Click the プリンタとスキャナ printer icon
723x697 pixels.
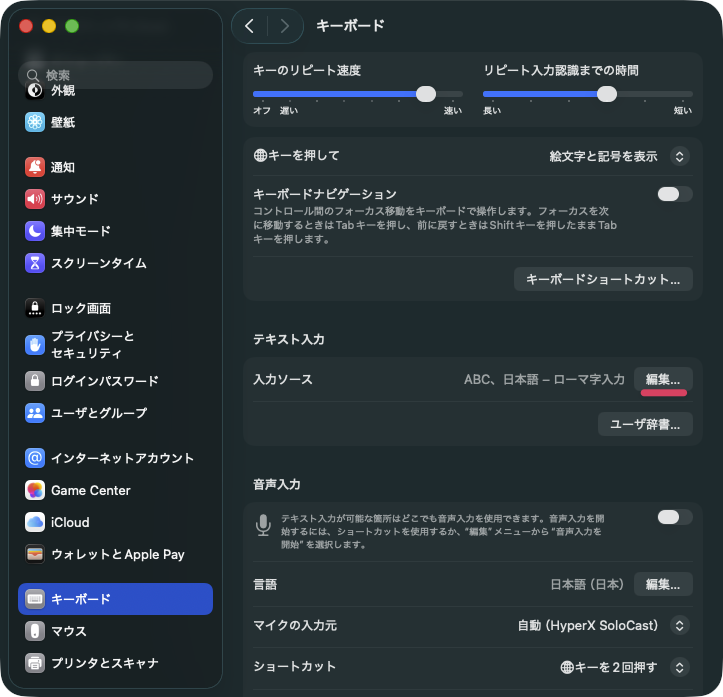pos(35,663)
